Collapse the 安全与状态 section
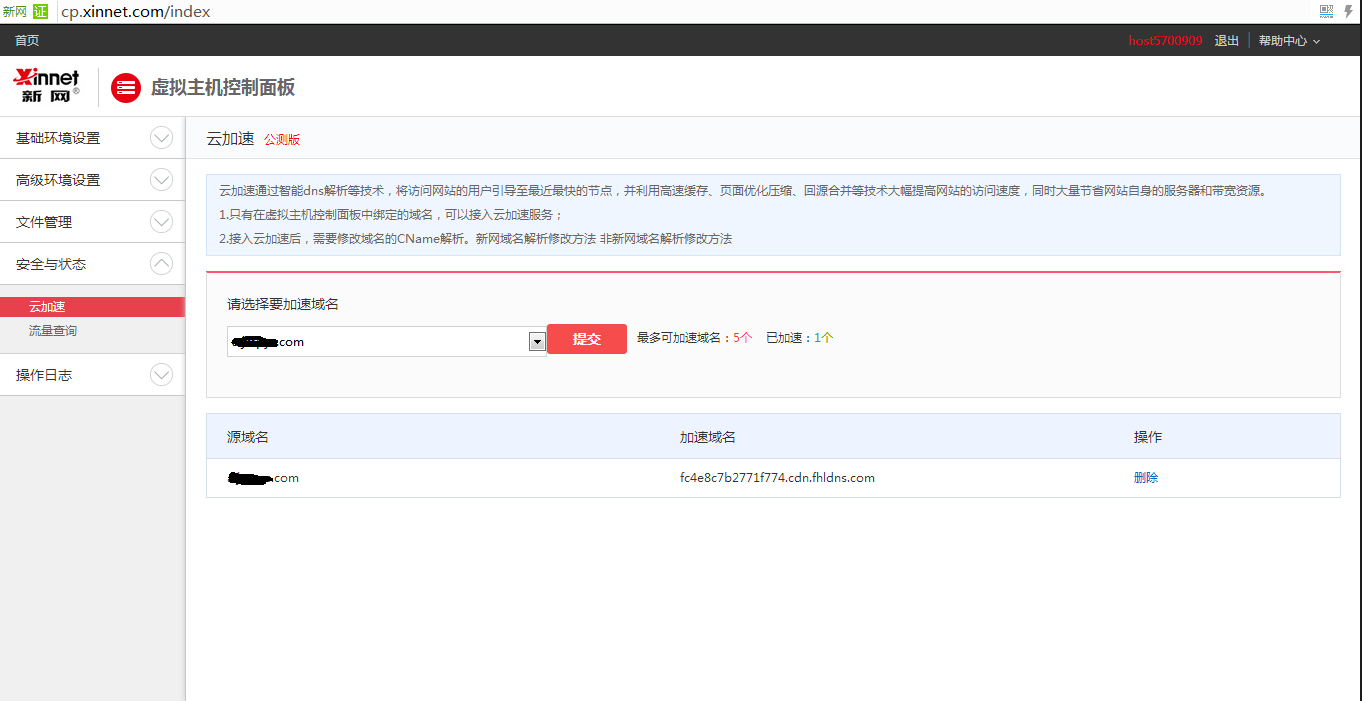This screenshot has width=1362, height=701. coord(161,264)
